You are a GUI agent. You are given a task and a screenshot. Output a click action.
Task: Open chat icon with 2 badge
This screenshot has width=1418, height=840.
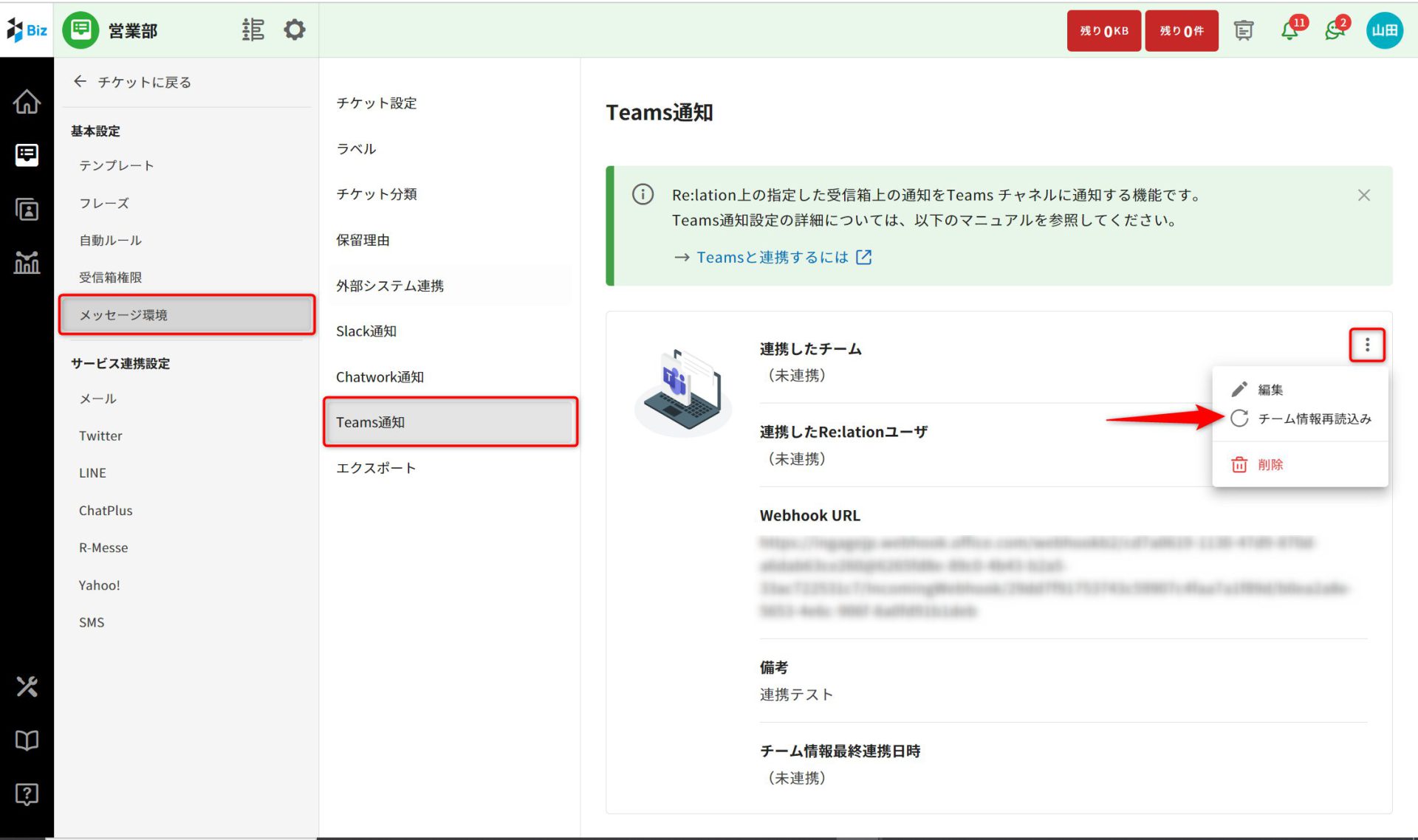click(x=1336, y=30)
